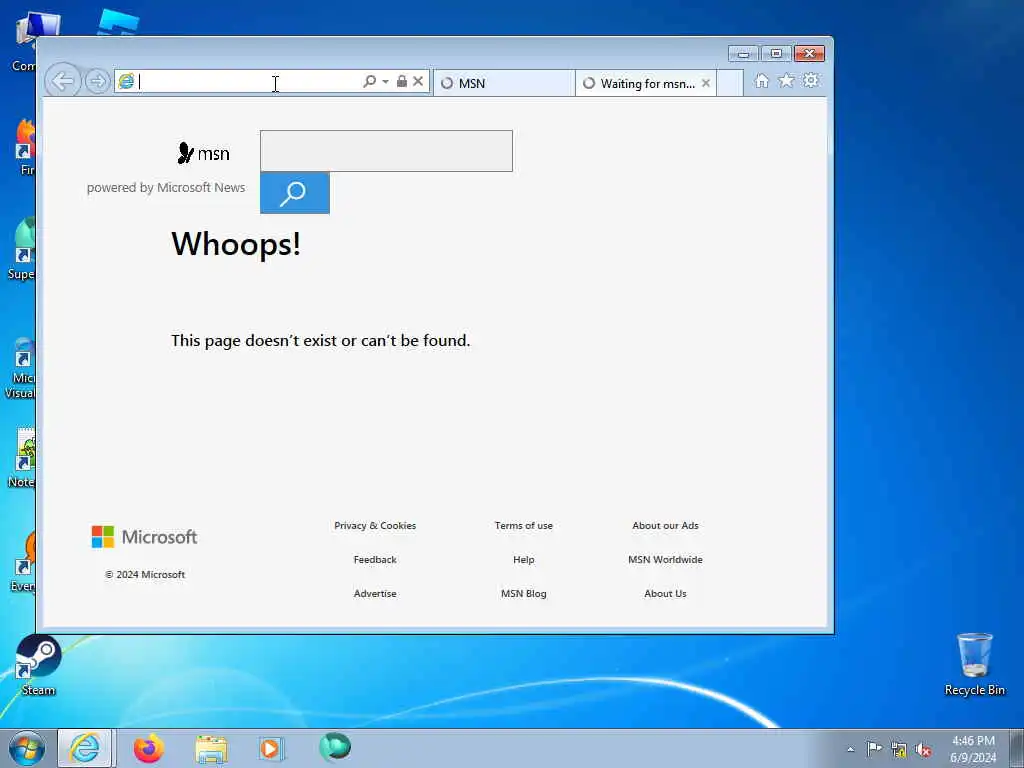Open the Advertise link
Viewport: 1024px width, 768px height.
point(375,594)
